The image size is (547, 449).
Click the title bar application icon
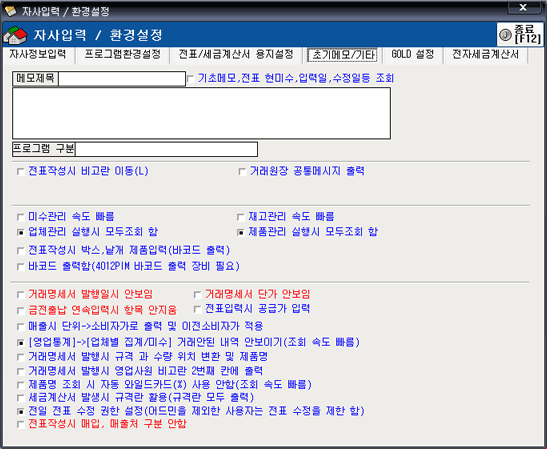pyautogui.click(x=10, y=11)
